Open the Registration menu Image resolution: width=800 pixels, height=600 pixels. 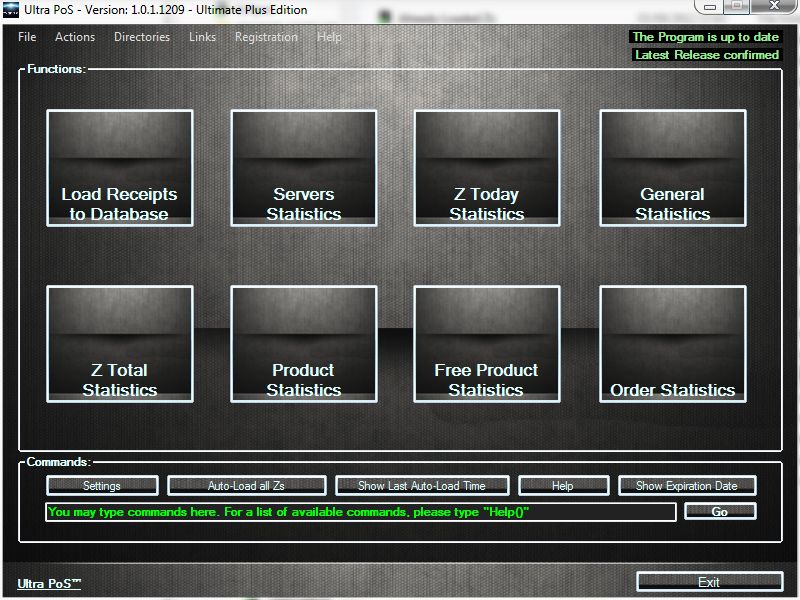point(266,37)
